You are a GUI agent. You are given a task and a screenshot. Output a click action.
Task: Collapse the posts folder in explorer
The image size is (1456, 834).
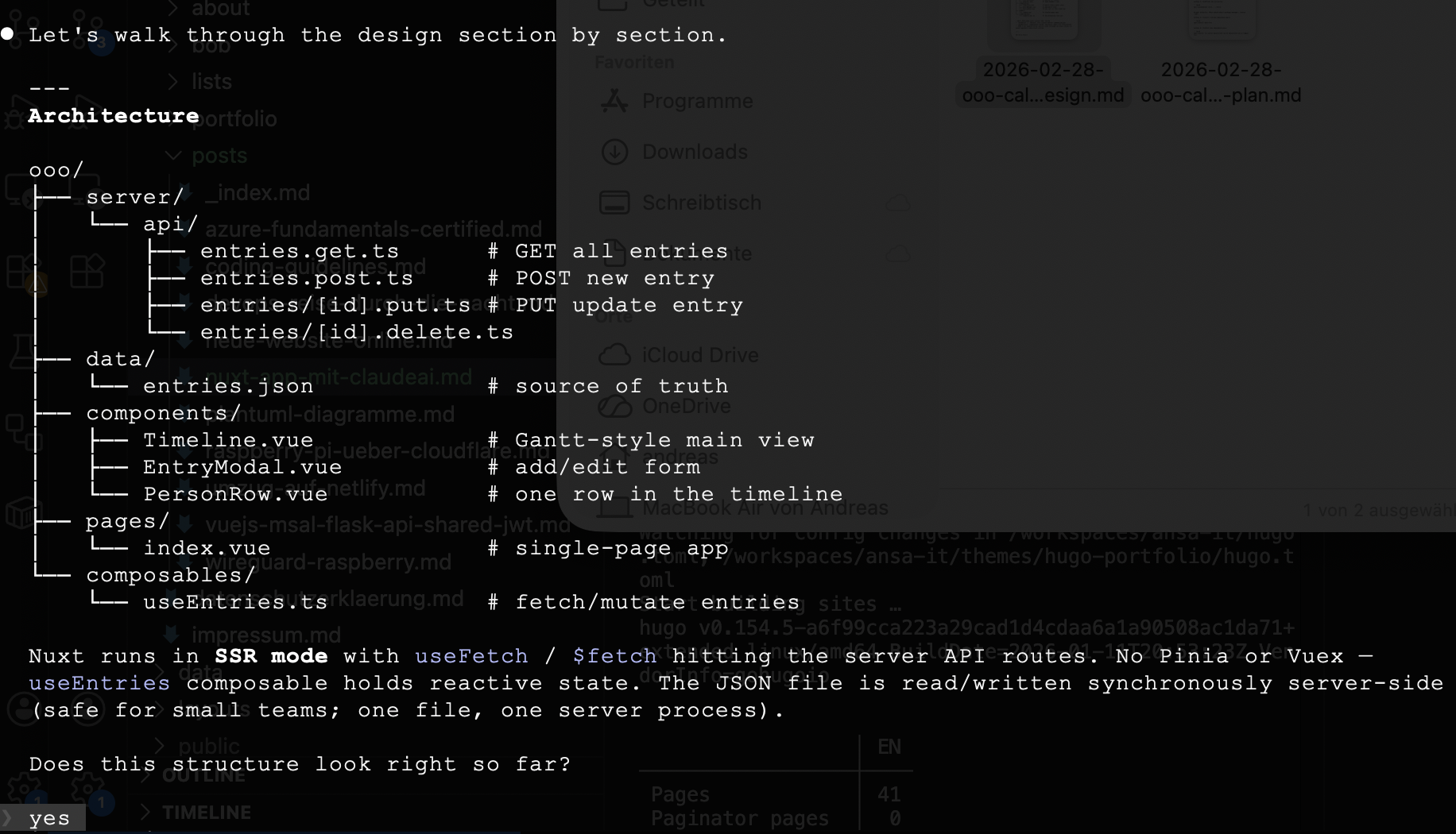point(219,156)
